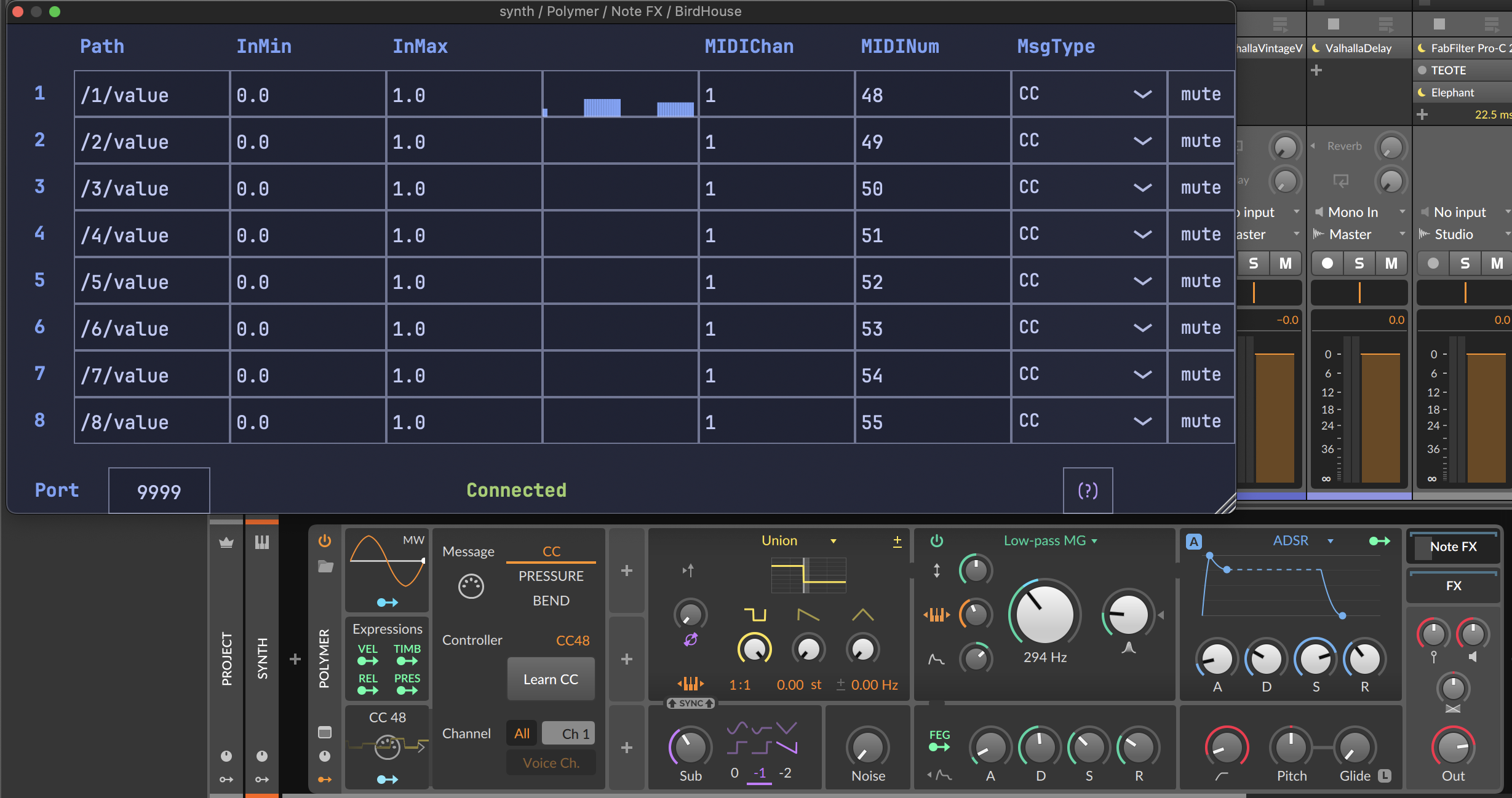The height and width of the screenshot is (798, 1512).
Task: Solo the ValhallaDelay mixer track
Action: (1359, 264)
